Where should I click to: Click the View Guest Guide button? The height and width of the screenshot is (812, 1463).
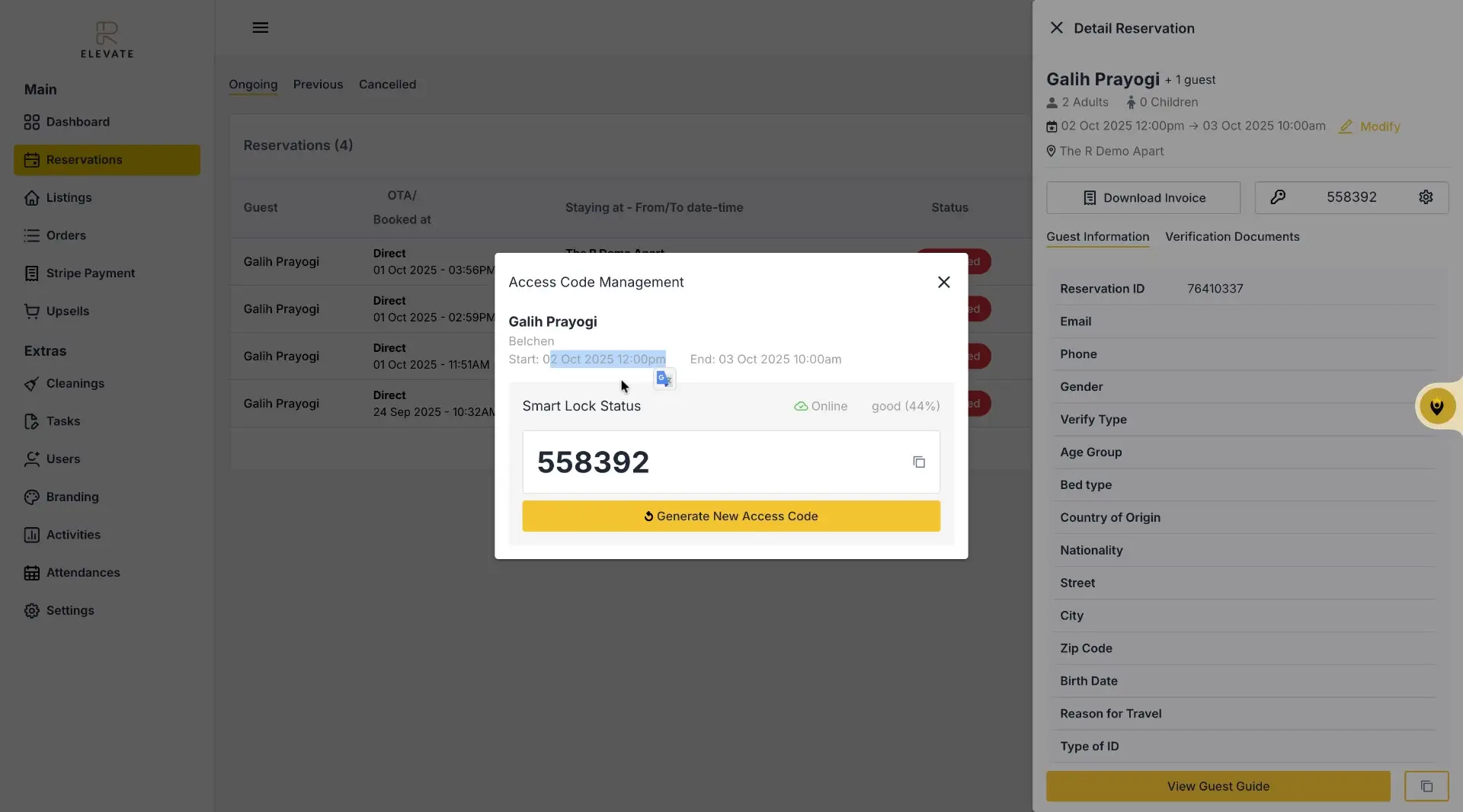coord(1218,787)
